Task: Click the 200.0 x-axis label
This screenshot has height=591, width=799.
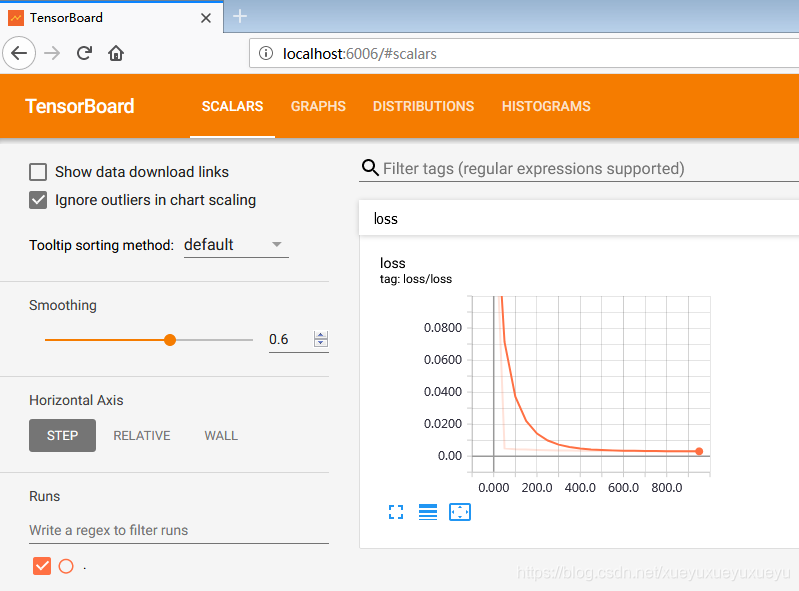Action: 537,488
